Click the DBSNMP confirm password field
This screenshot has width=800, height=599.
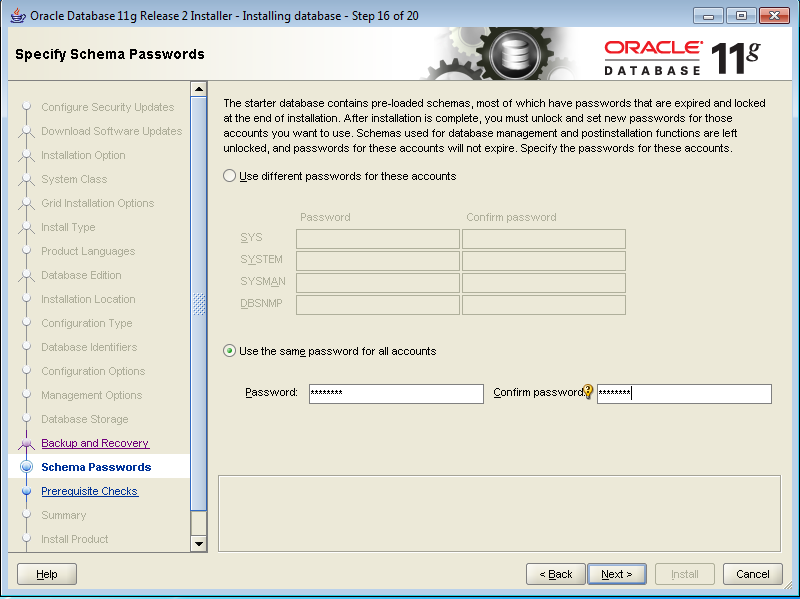pyautogui.click(x=544, y=305)
